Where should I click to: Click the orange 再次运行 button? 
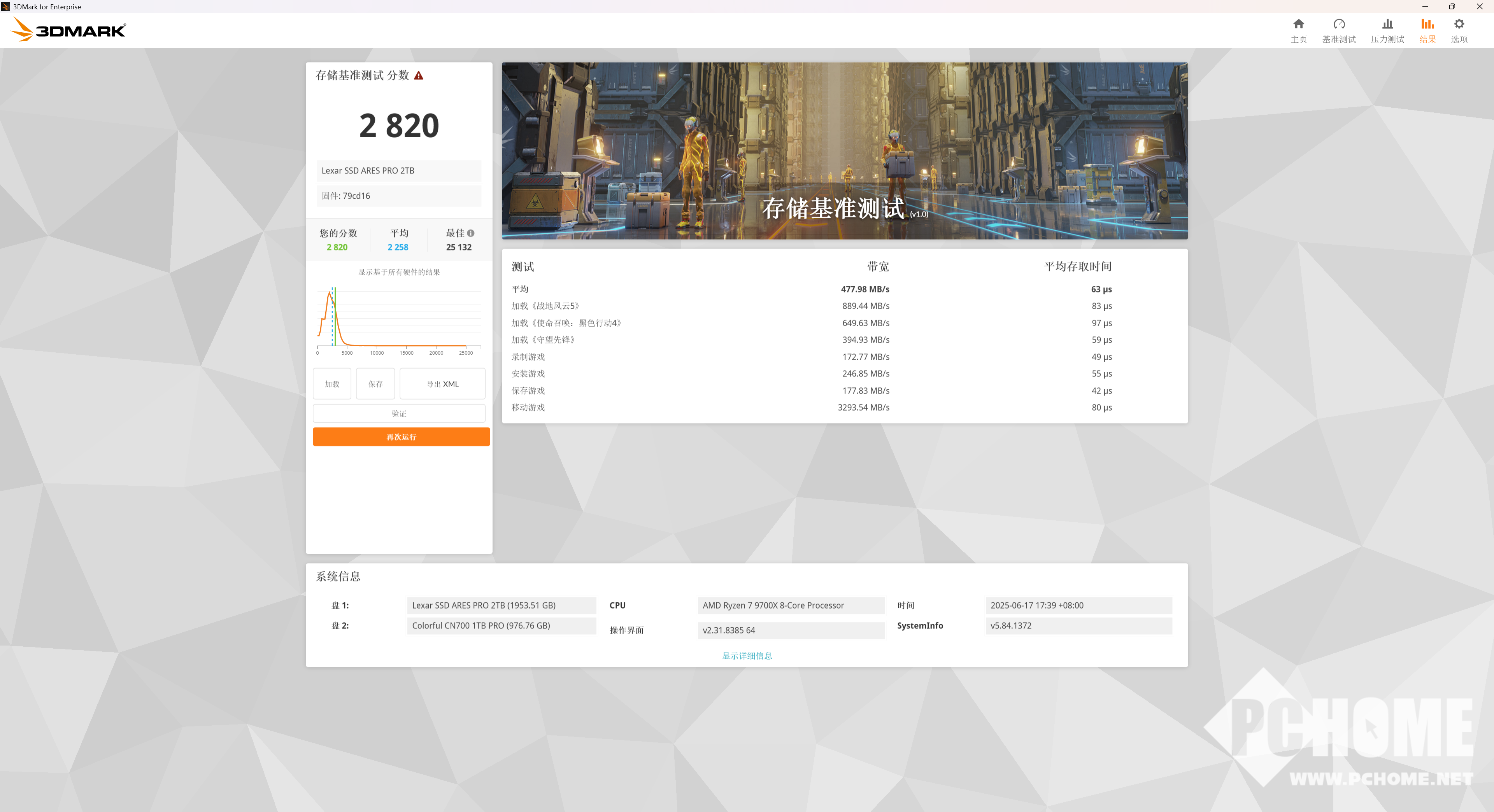402,436
